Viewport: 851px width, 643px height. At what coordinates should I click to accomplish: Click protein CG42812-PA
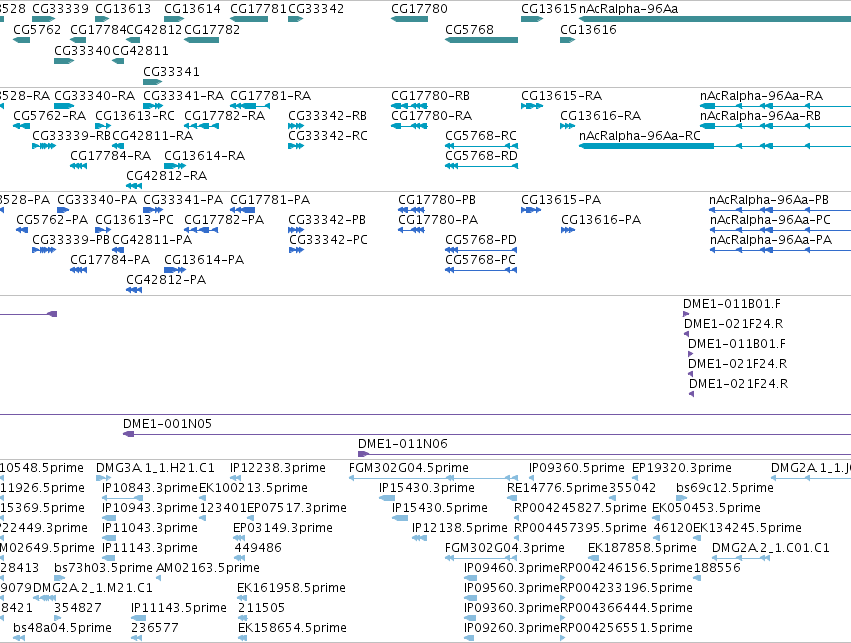coord(166,280)
